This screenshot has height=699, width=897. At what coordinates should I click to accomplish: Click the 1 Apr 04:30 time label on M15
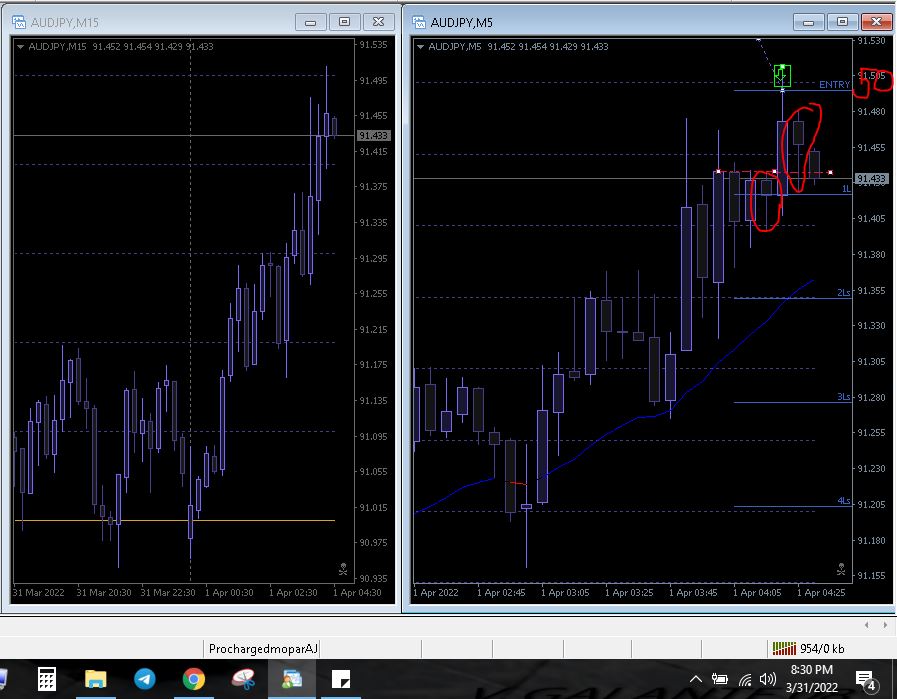pyautogui.click(x=357, y=593)
